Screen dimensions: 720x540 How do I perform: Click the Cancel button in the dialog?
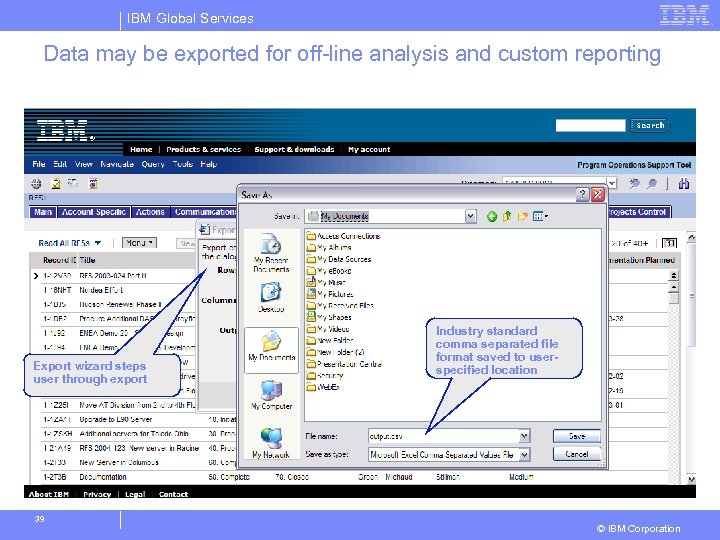pos(577,454)
